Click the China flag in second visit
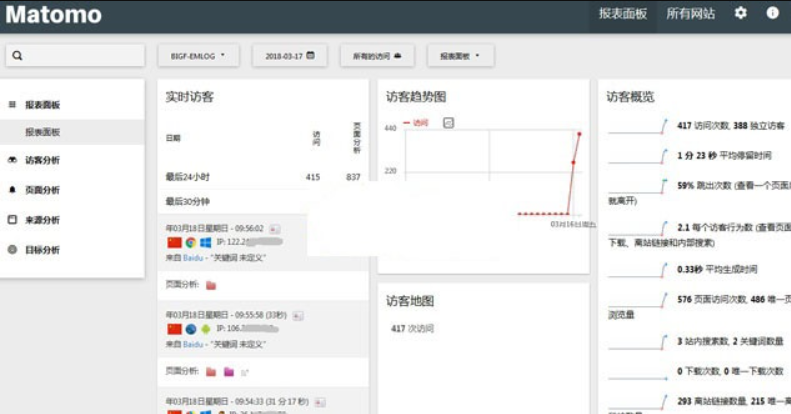The image size is (791, 414). [x=174, y=328]
